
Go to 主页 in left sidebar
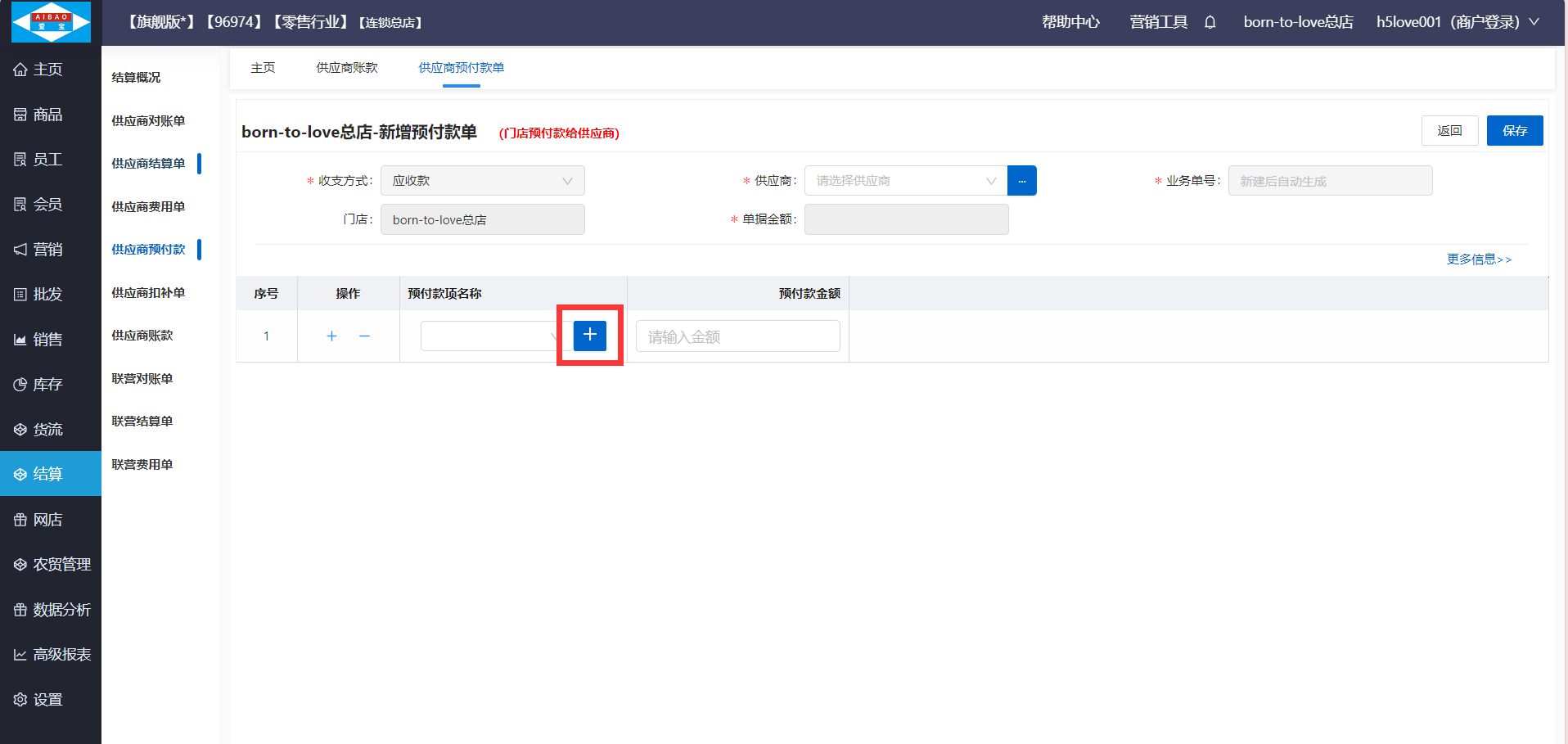click(x=48, y=70)
